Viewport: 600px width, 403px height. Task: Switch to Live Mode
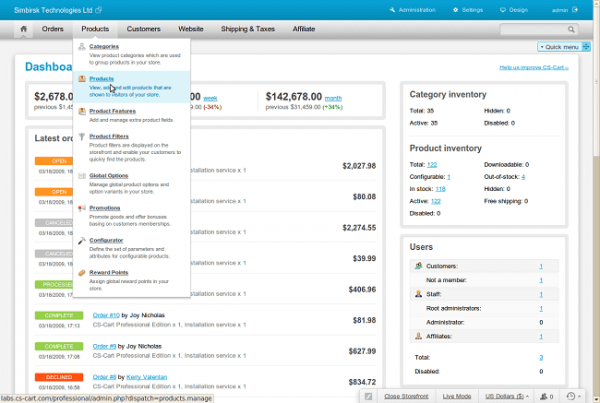(x=457, y=396)
